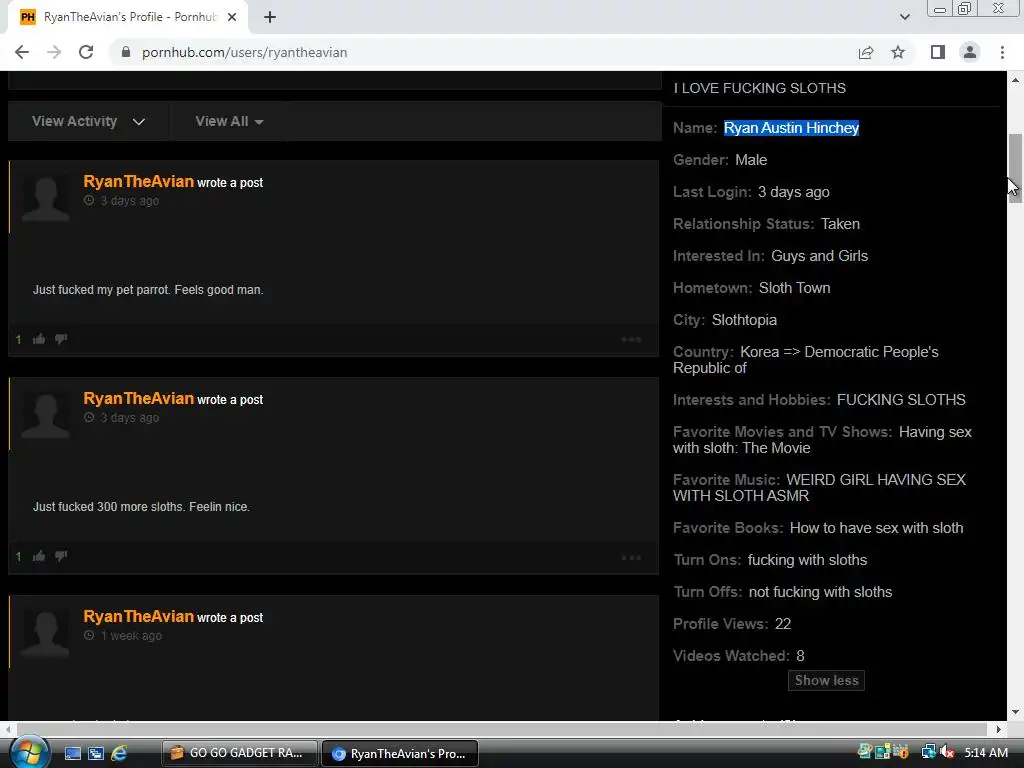Open the Chrome profile avatar menu
The image size is (1024, 768).
[x=970, y=52]
